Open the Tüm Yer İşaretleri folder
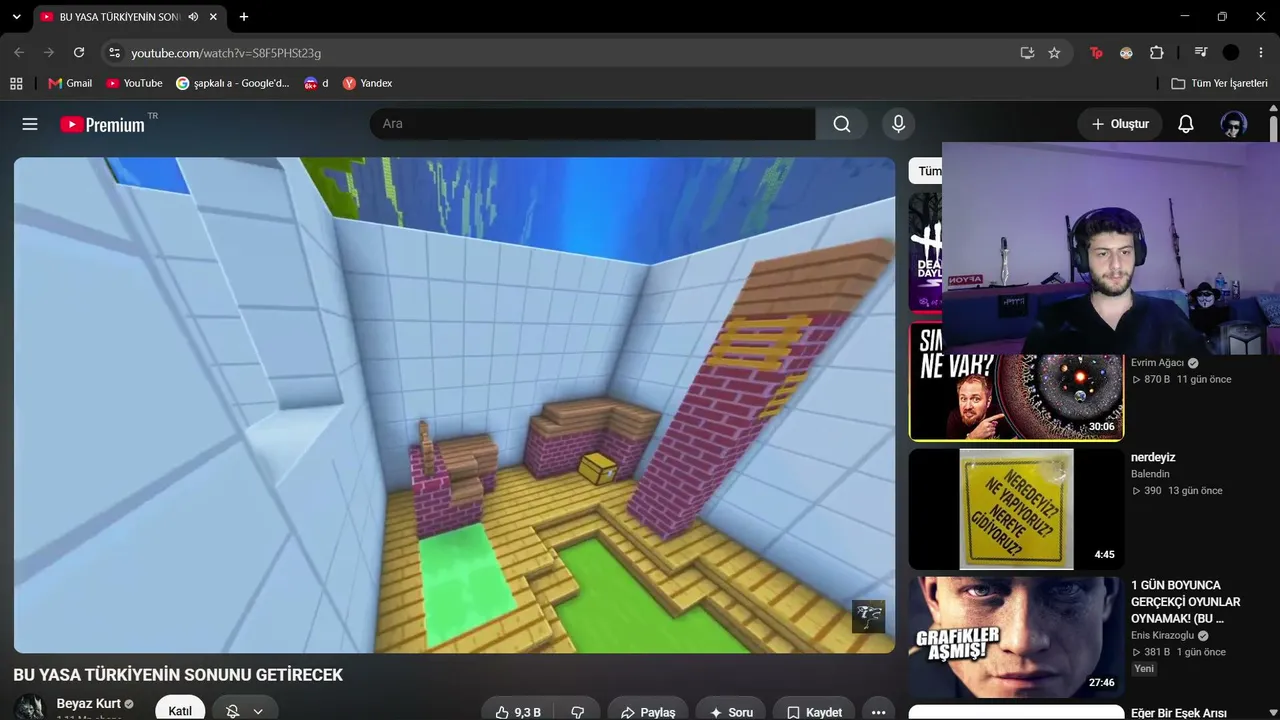Image resolution: width=1280 pixels, height=720 pixels. (1219, 83)
